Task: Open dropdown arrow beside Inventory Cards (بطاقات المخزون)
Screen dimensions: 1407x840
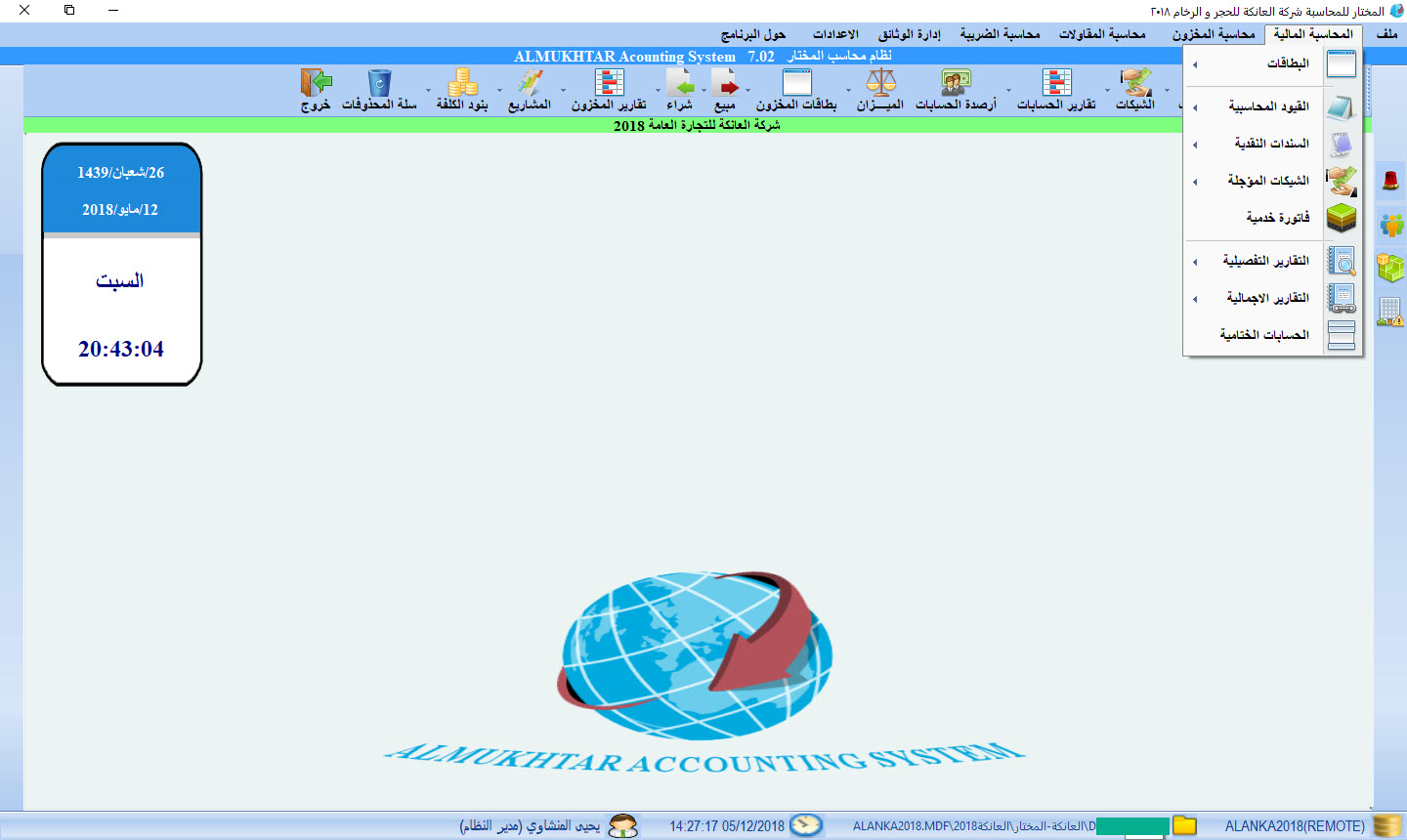Action: click(x=848, y=90)
